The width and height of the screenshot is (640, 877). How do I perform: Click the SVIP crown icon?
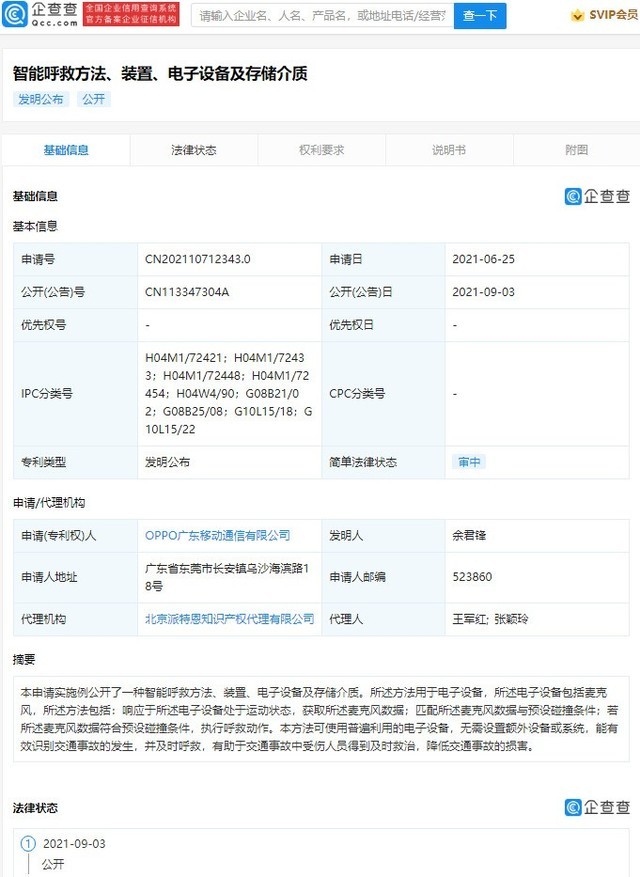tap(577, 15)
